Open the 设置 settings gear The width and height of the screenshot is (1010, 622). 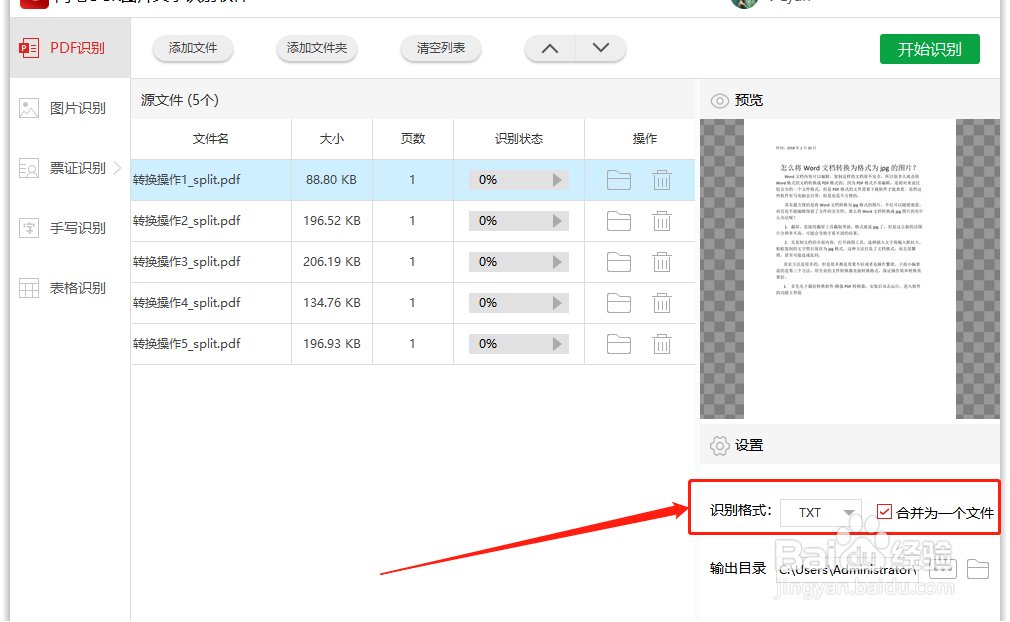(x=733, y=445)
